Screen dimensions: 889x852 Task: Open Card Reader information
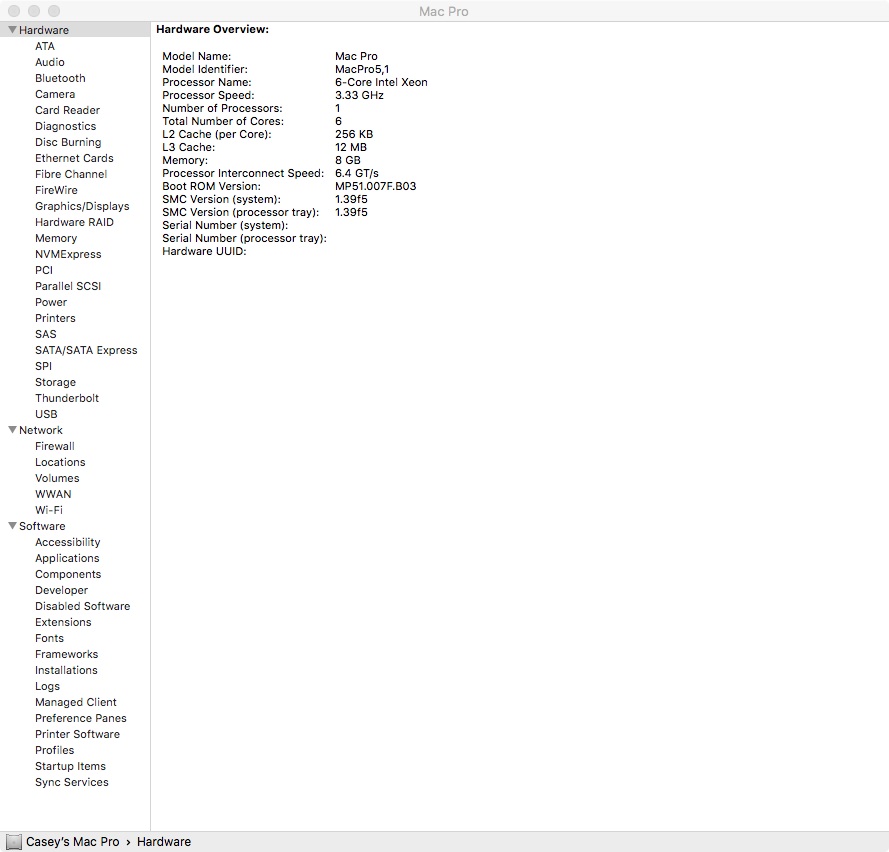(x=67, y=110)
